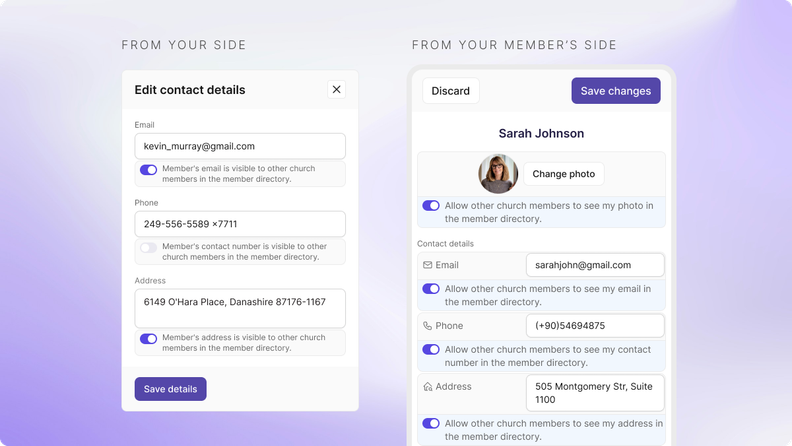This screenshot has height=446, width=792.
Task: Enable member's contact number visibility toggle
Action: pyautogui.click(x=148, y=247)
